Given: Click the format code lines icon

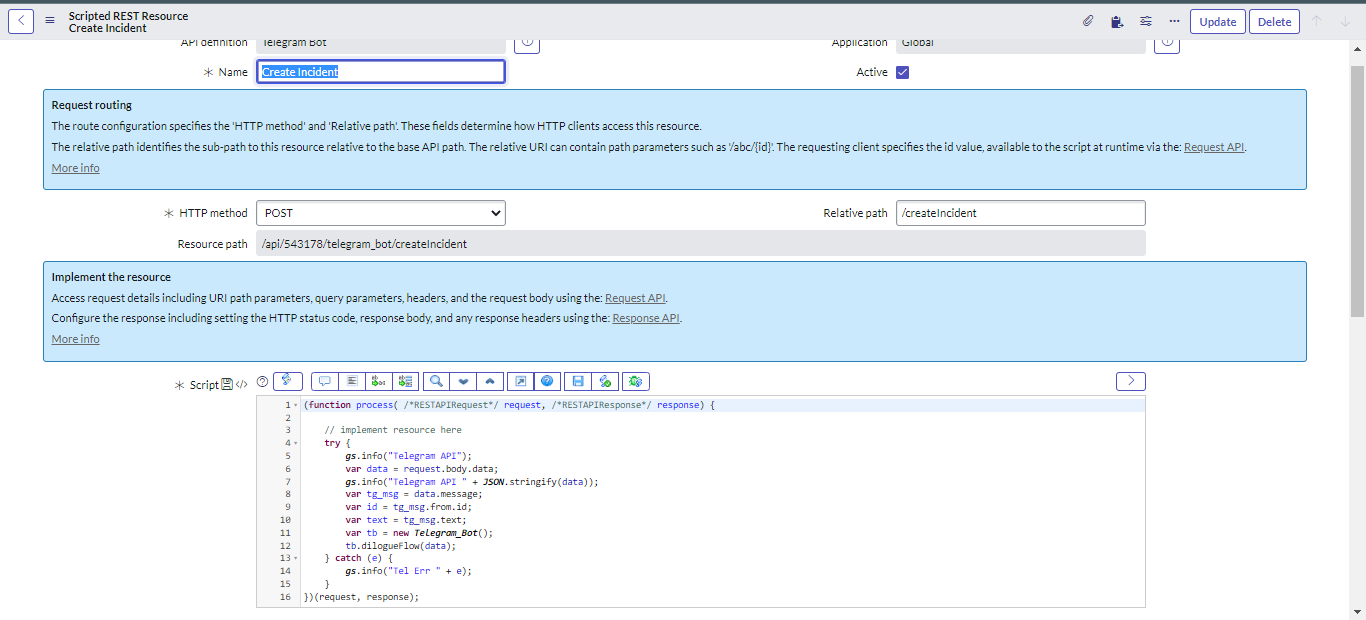Looking at the screenshot, I should 352,381.
